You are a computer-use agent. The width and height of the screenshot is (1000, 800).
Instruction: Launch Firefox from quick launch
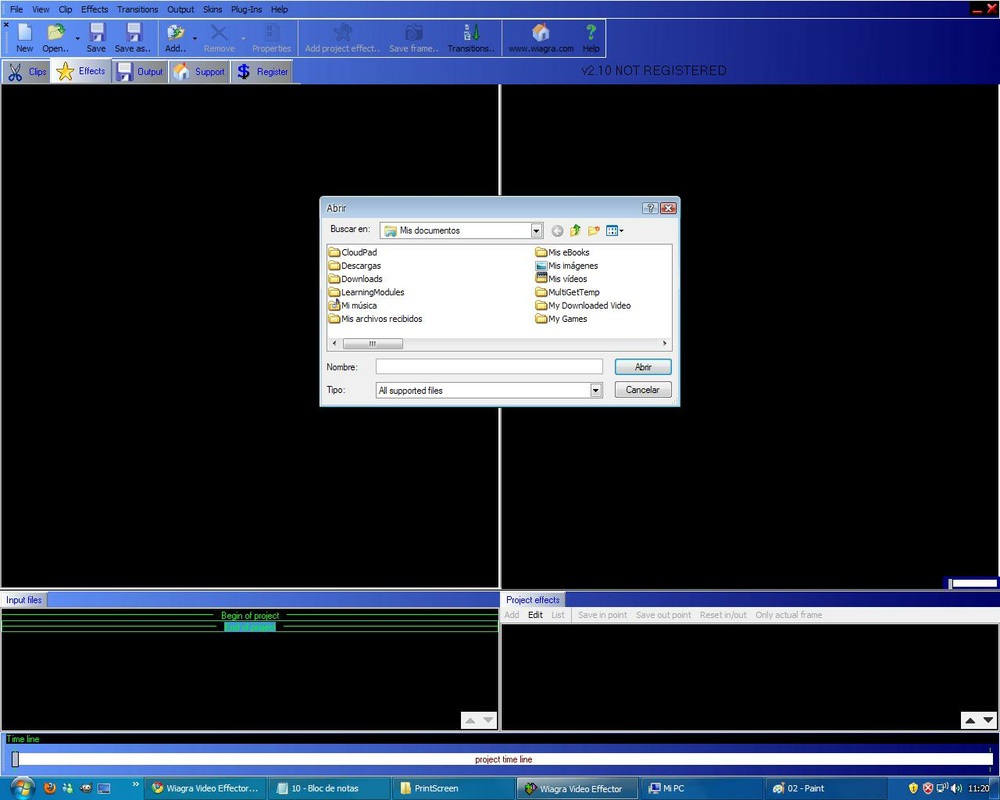tap(50, 788)
